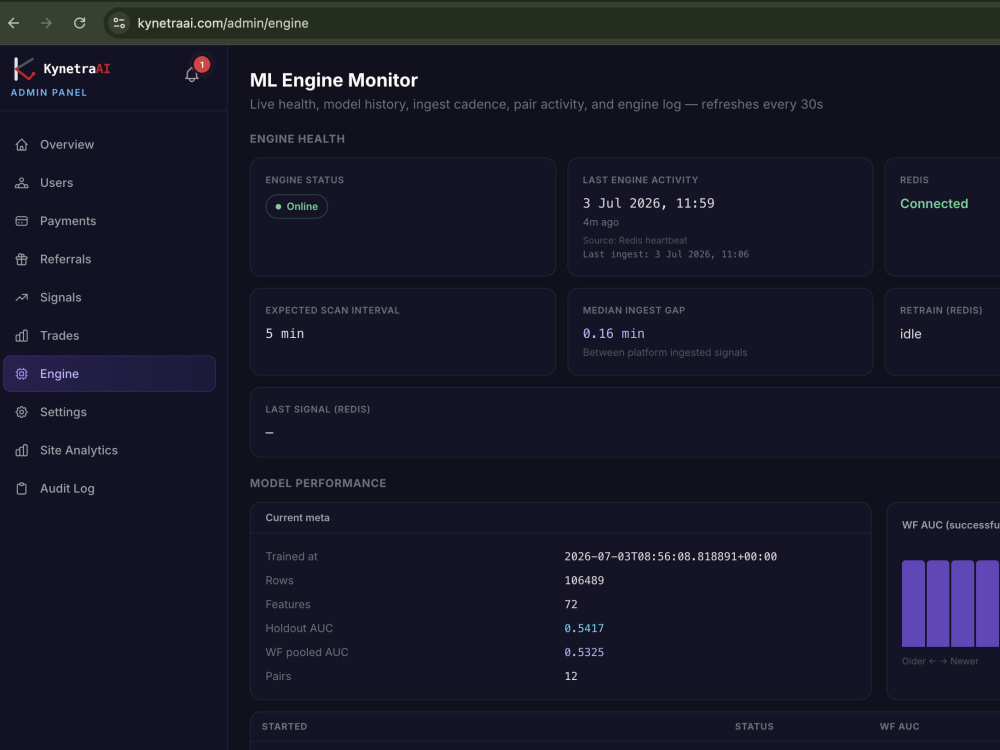
Task: Click the Online status badge
Action: coord(297,207)
